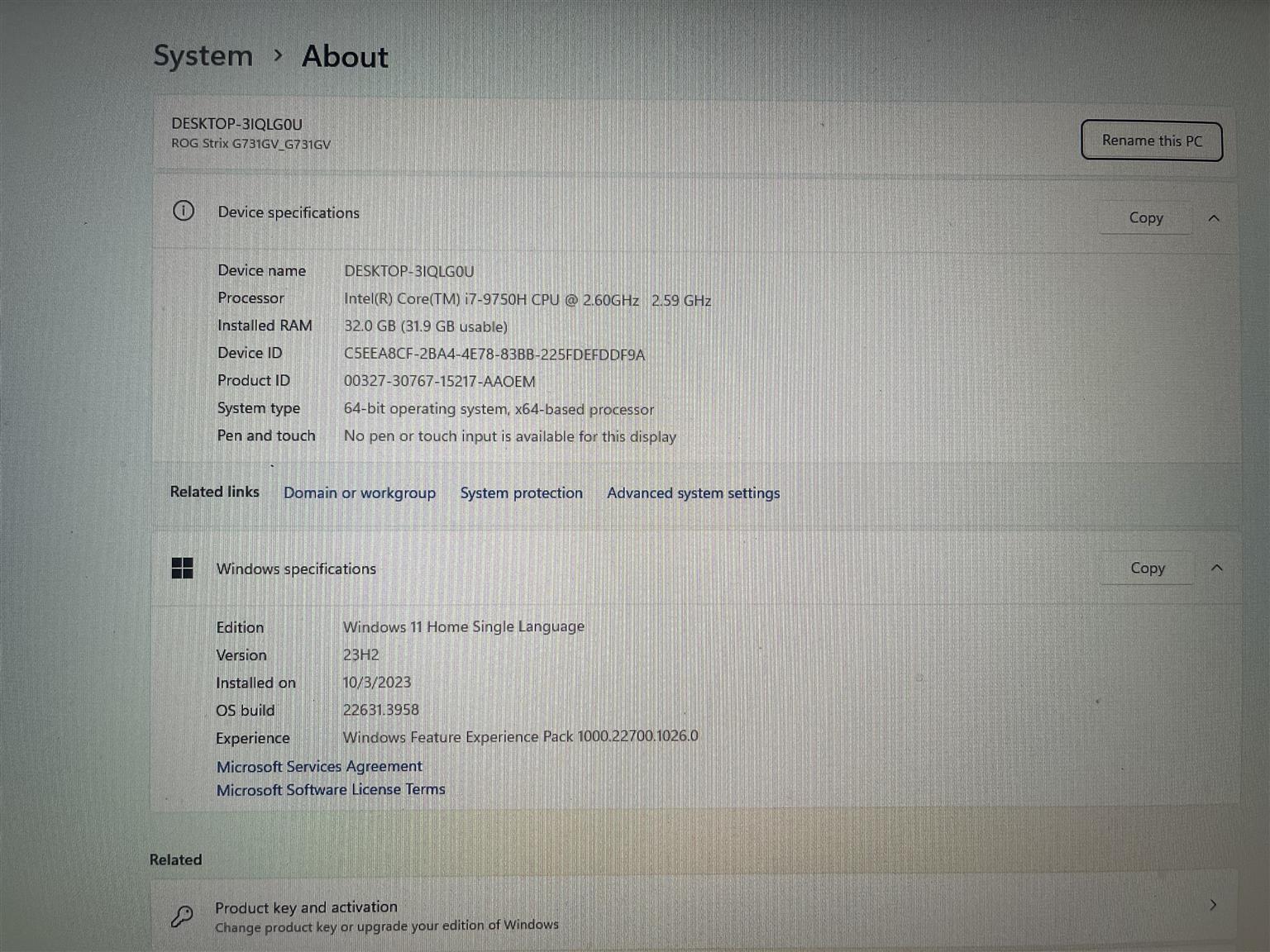Click the About breadcrumb title
The width and height of the screenshot is (1270, 952).
click(345, 56)
